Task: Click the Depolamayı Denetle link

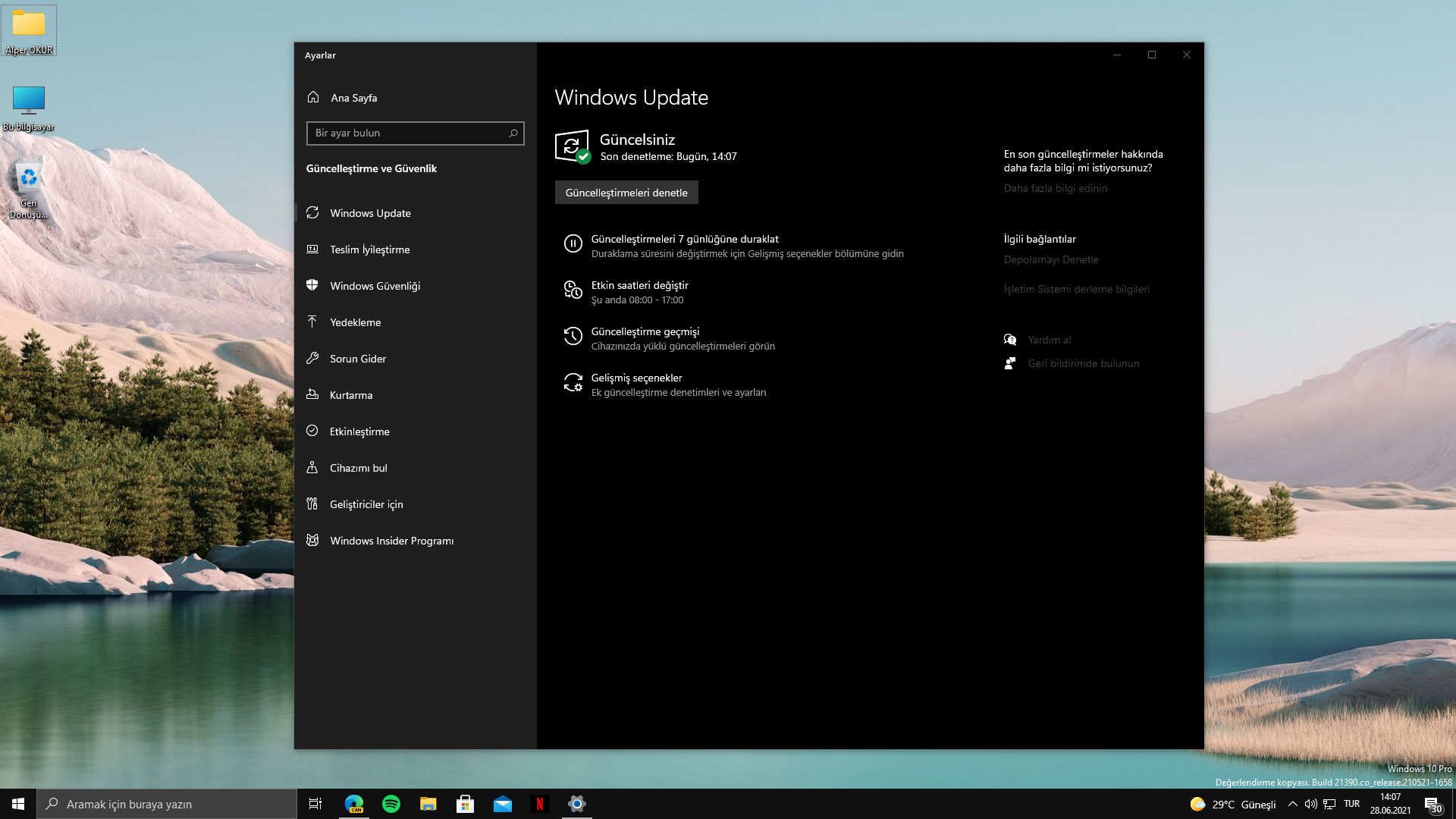Action: click(x=1050, y=260)
